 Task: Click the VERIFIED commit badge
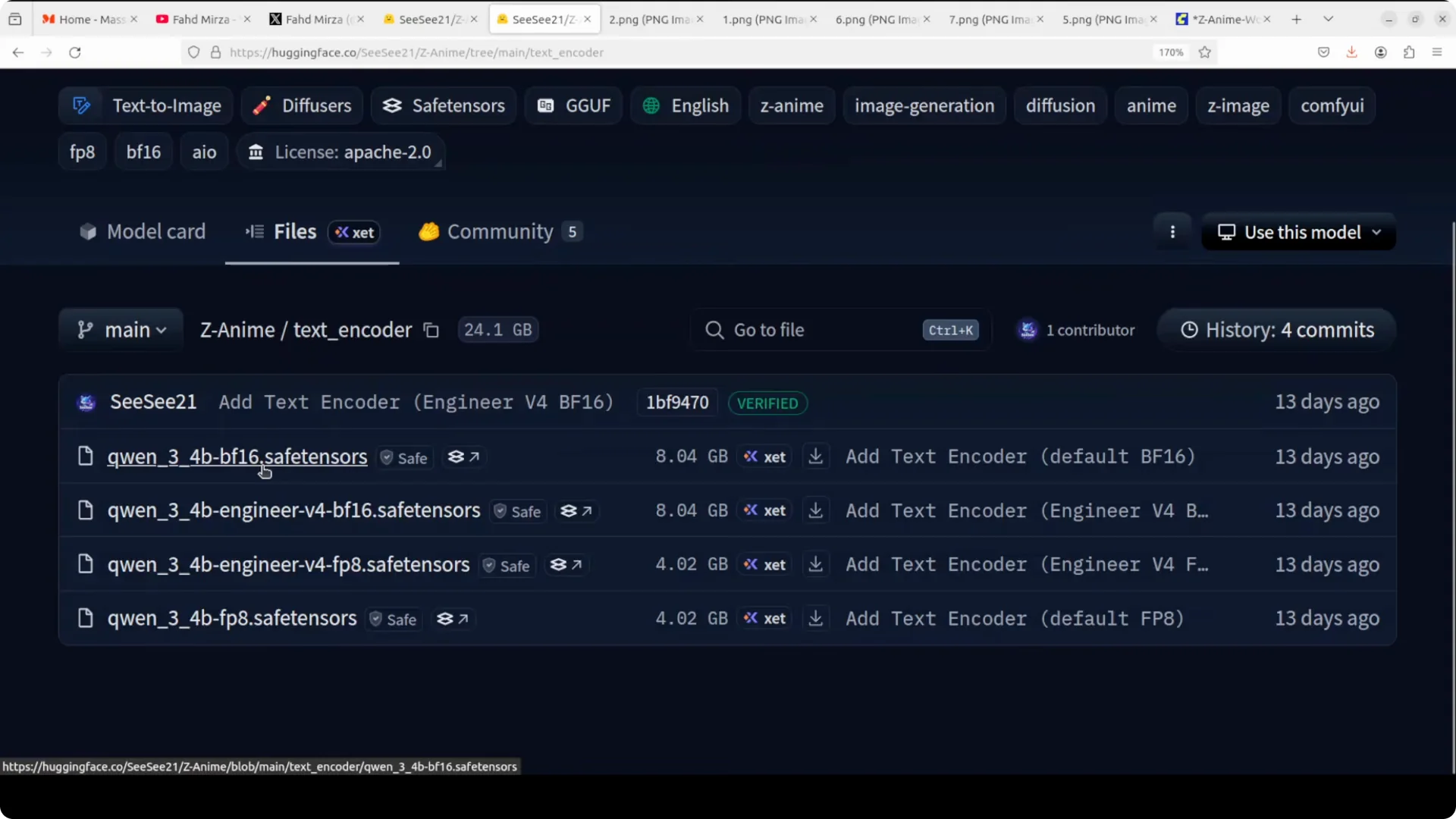767,403
